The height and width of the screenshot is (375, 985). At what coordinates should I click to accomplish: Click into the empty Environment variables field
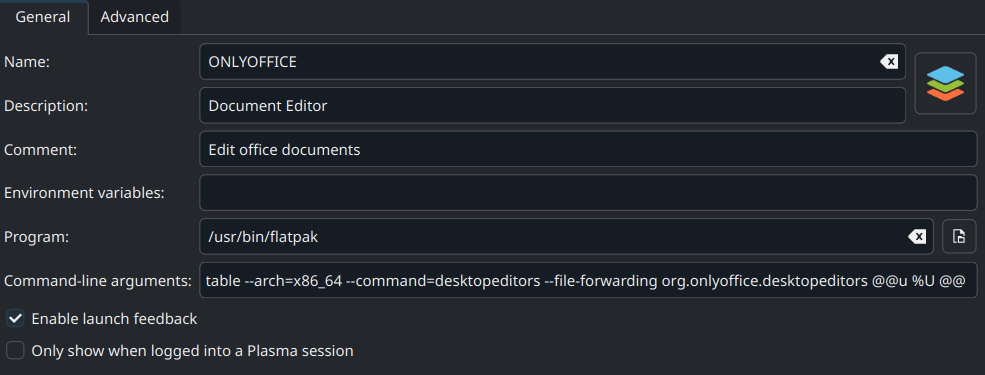[x=588, y=193]
